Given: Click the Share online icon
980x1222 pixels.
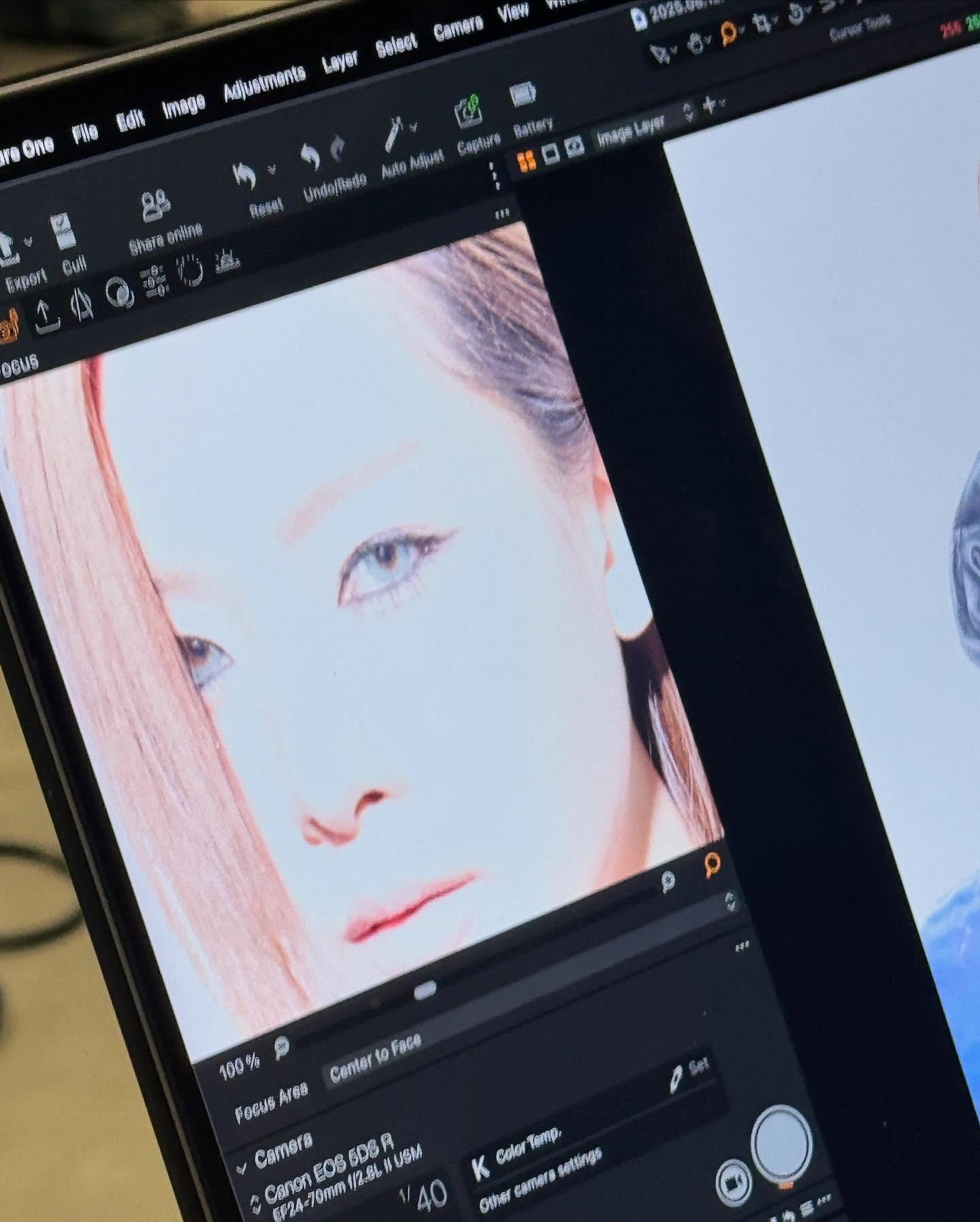Looking at the screenshot, I should tap(156, 204).
